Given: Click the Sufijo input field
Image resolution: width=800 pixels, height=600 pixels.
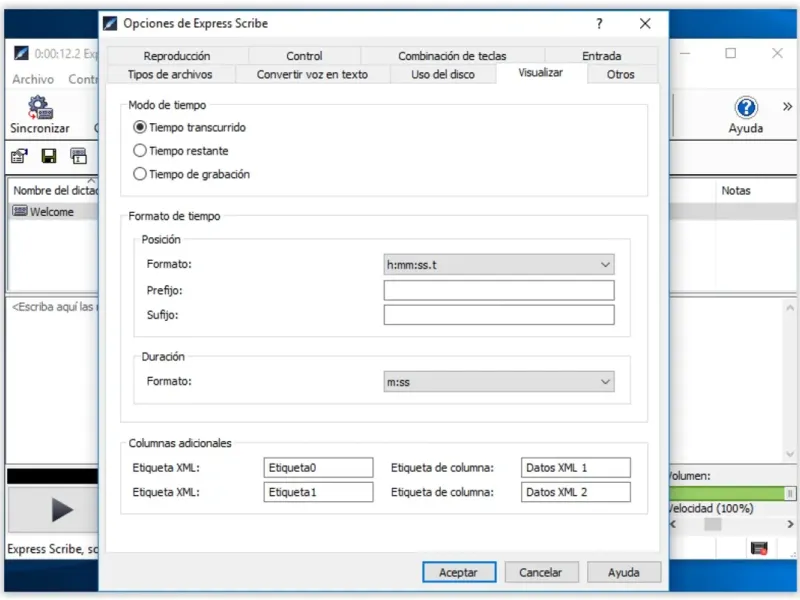Looking at the screenshot, I should point(498,315).
